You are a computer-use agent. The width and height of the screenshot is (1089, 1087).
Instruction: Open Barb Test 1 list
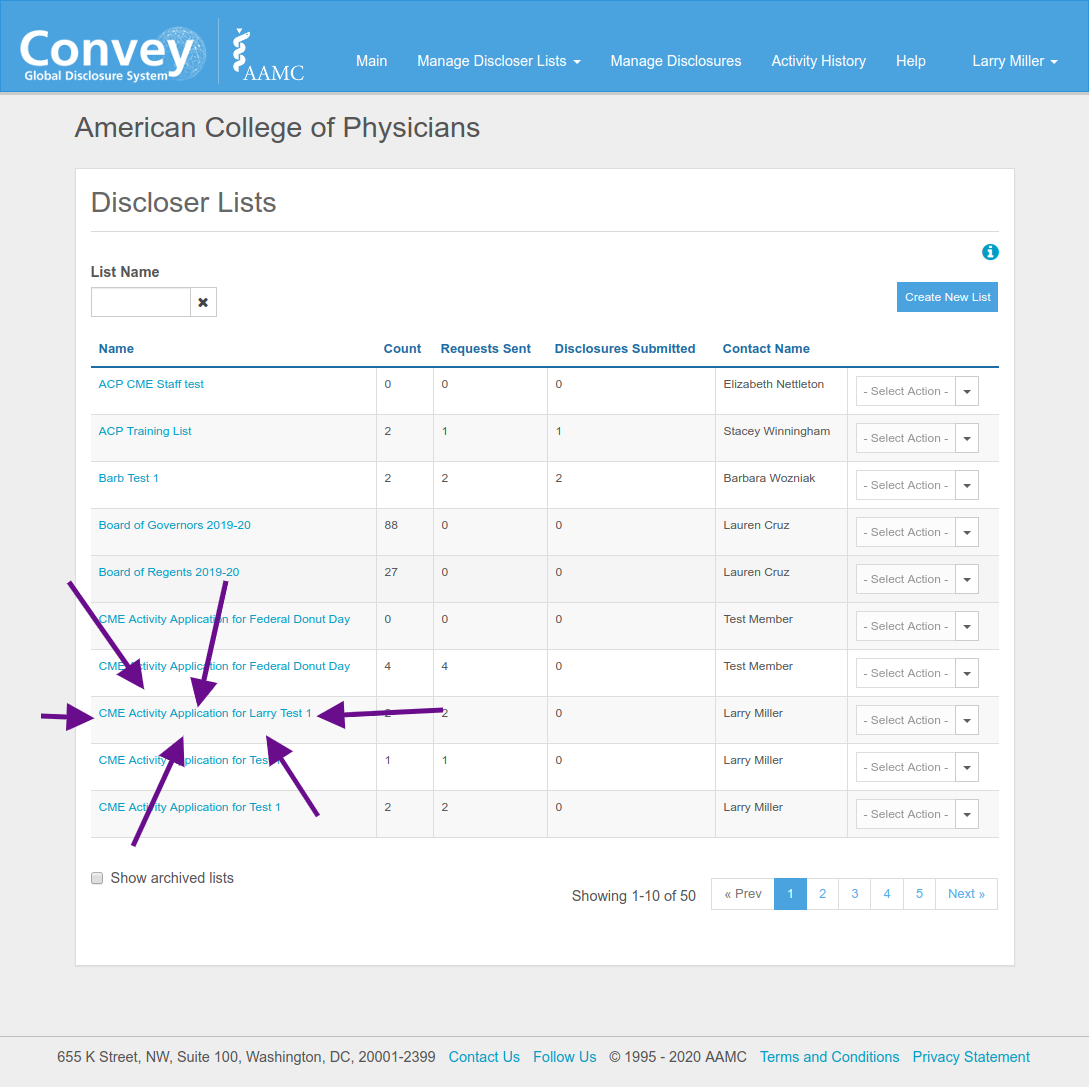128,478
